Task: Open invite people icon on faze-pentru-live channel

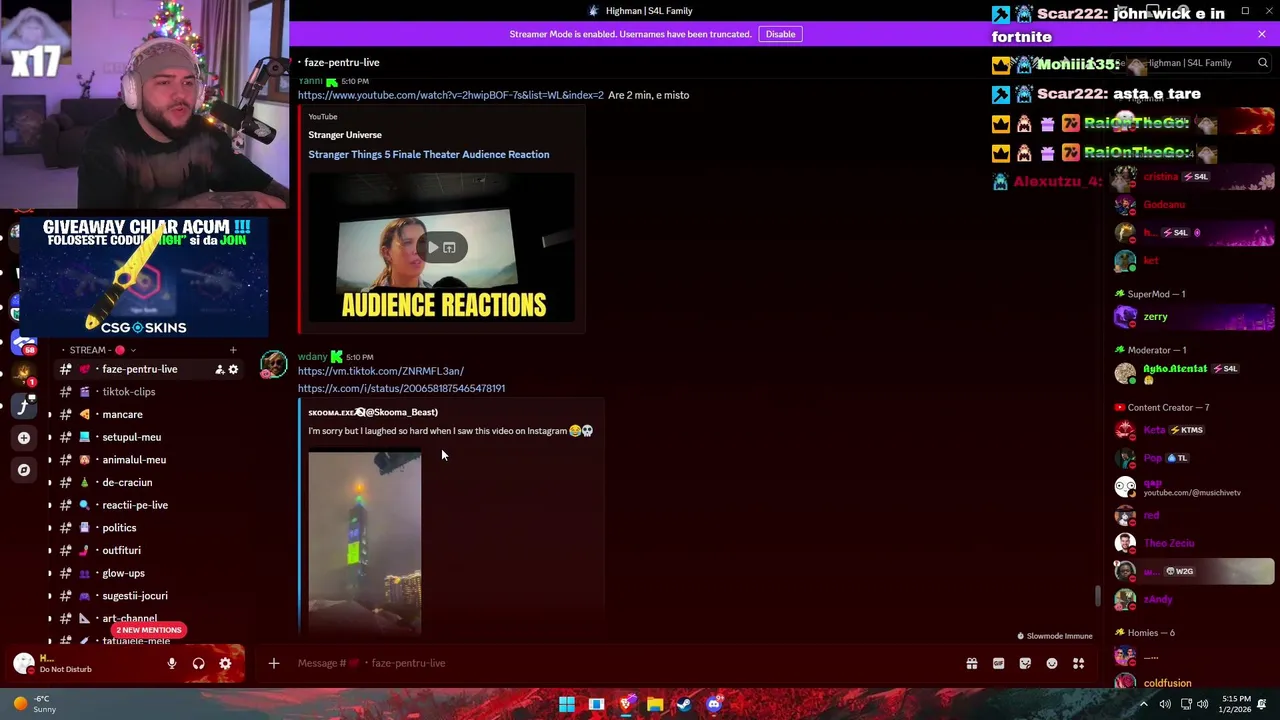Action: [219, 369]
